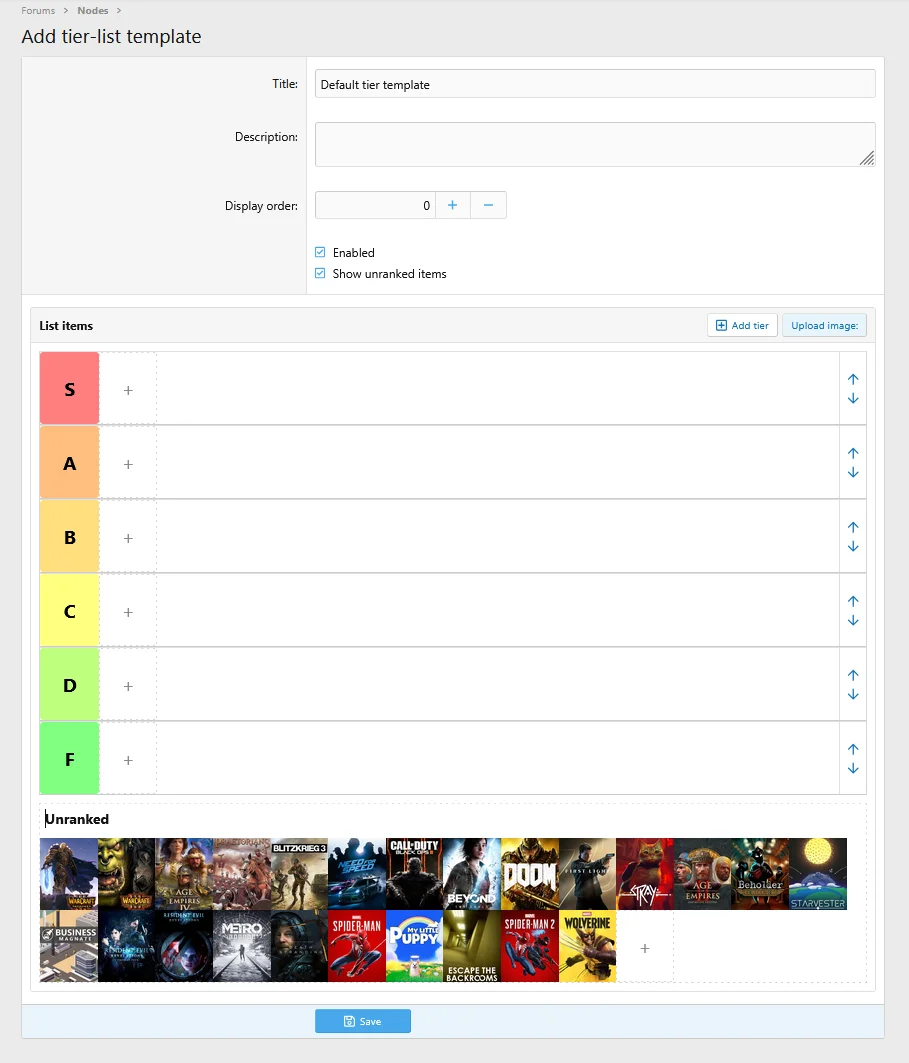
Task: Add an item to the B tier
Action: pyautogui.click(x=128, y=538)
